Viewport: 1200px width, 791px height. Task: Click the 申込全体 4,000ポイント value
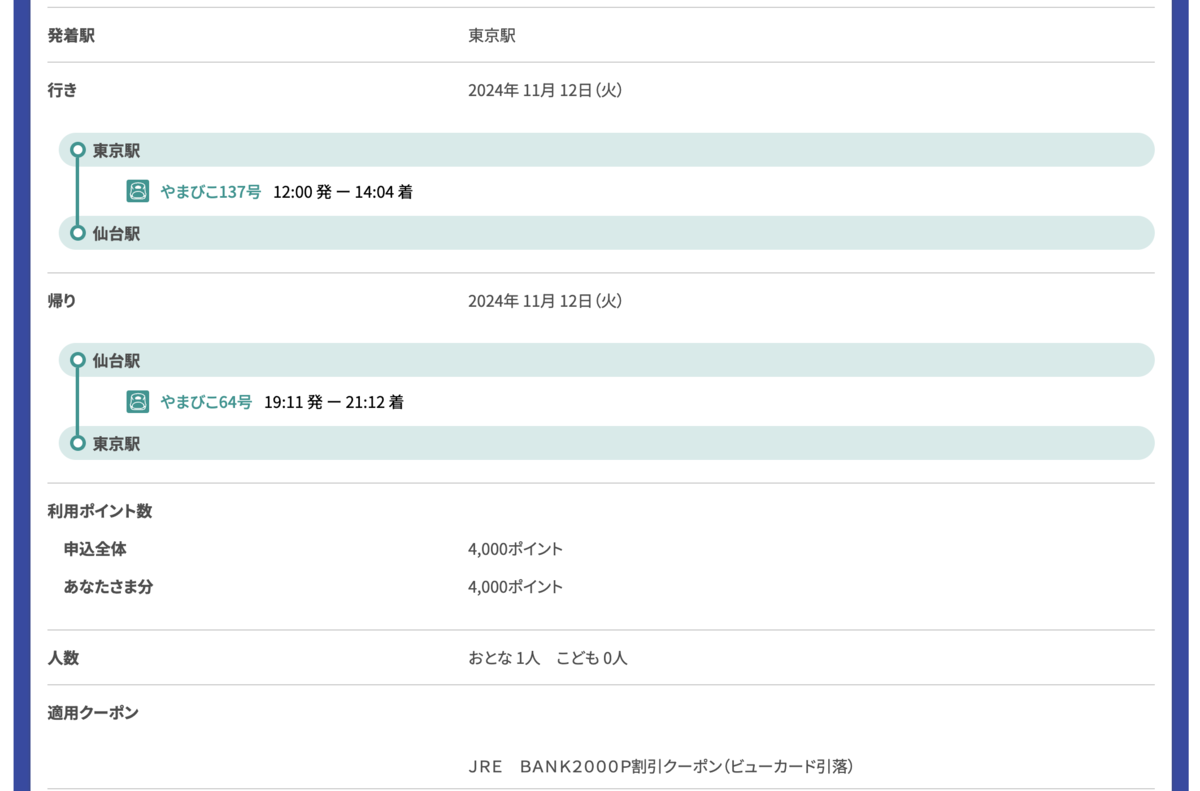[515, 549]
